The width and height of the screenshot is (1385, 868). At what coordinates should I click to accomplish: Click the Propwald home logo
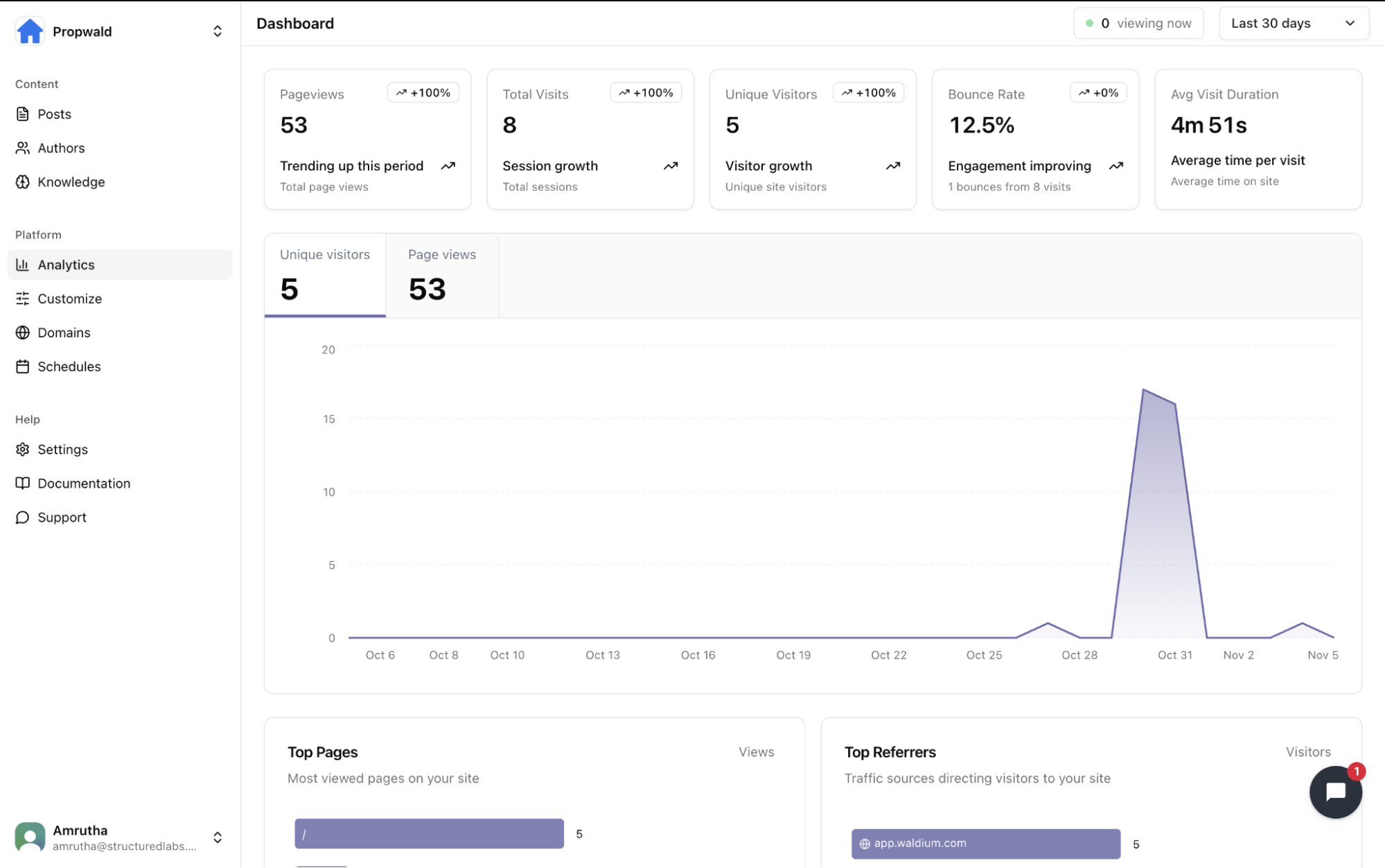click(29, 31)
